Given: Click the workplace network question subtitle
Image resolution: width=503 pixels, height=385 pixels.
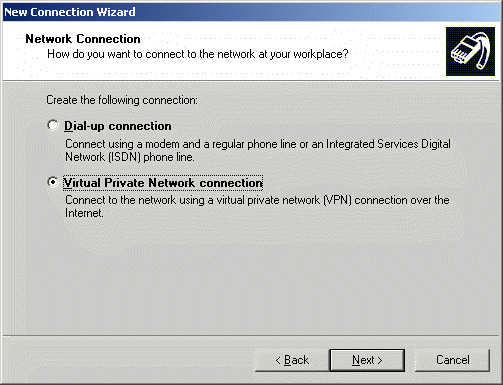Looking at the screenshot, I should [x=198, y=54].
